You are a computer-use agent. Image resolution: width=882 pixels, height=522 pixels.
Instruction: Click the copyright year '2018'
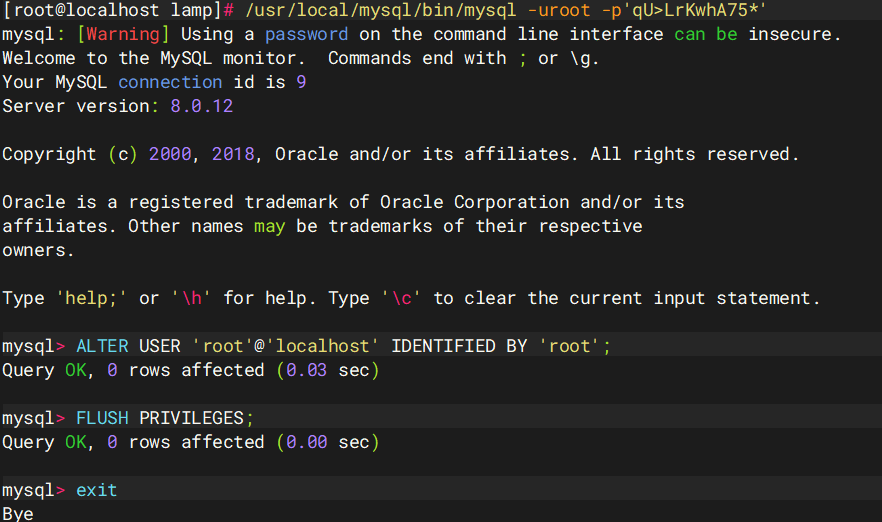pyautogui.click(x=233, y=154)
